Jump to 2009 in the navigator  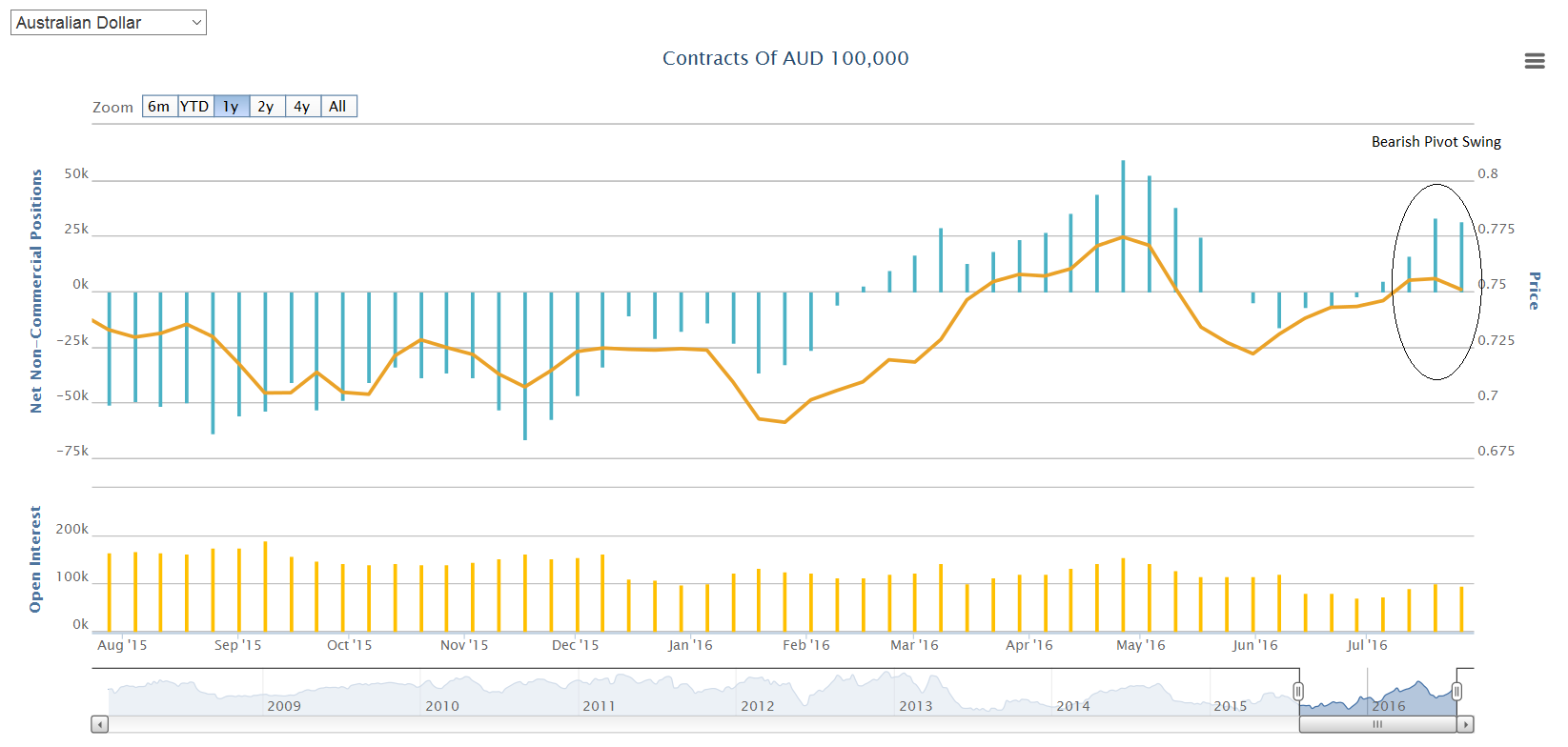pyautogui.click(x=284, y=705)
